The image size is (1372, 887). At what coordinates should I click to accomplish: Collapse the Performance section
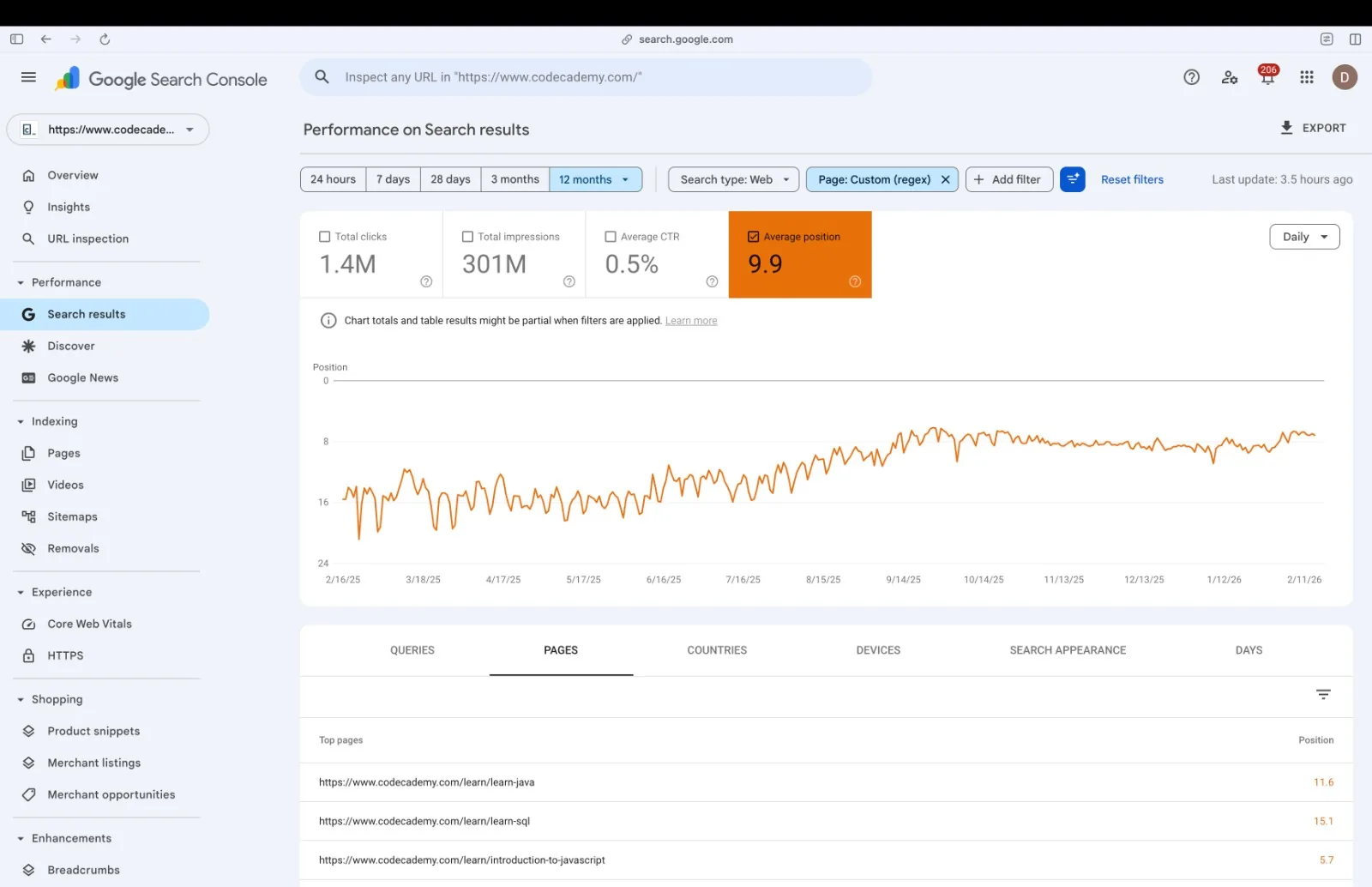coord(21,282)
